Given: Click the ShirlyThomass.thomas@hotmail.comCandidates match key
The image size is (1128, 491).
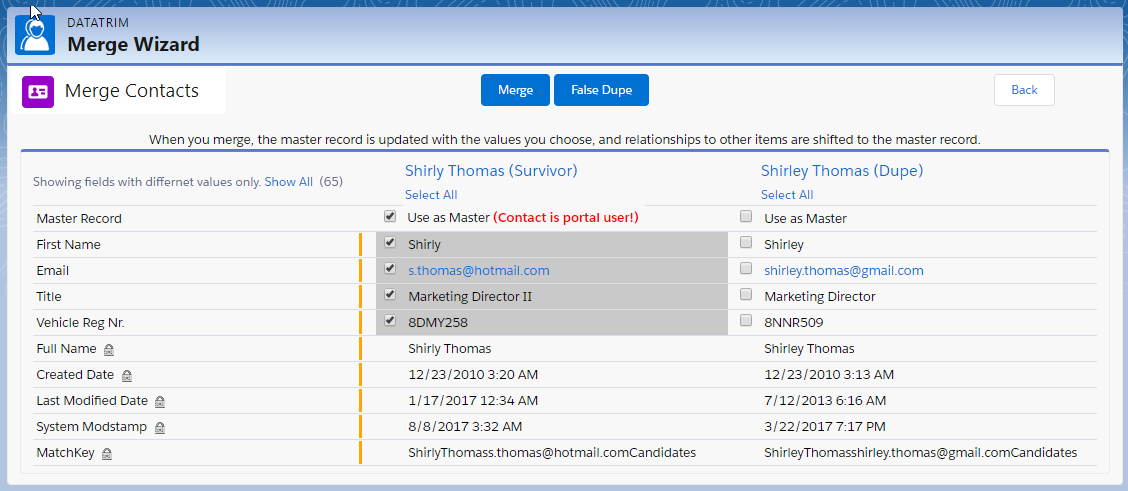Looking at the screenshot, I should [x=552, y=453].
